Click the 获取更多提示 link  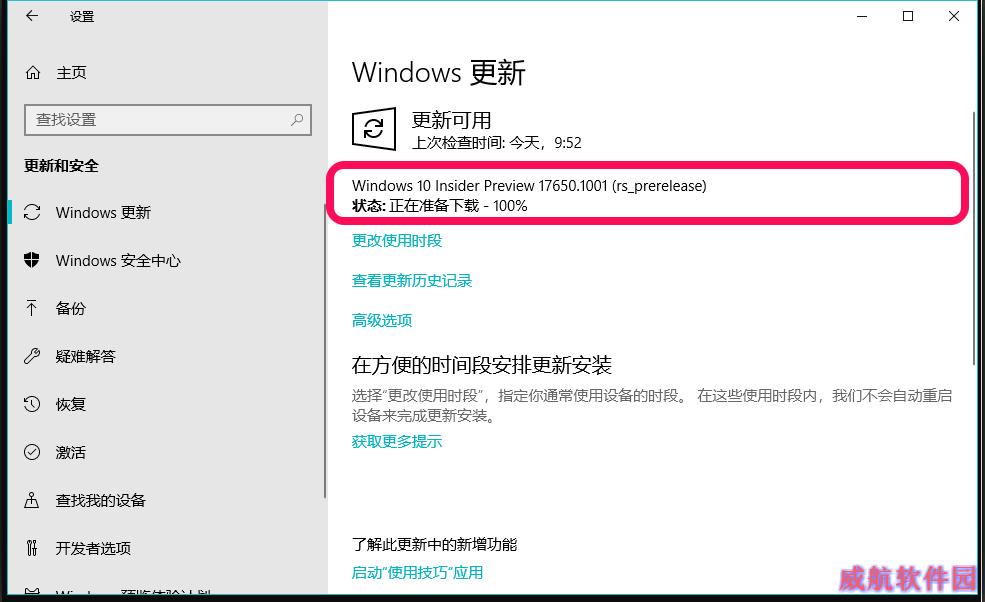(x=397, y=442)
